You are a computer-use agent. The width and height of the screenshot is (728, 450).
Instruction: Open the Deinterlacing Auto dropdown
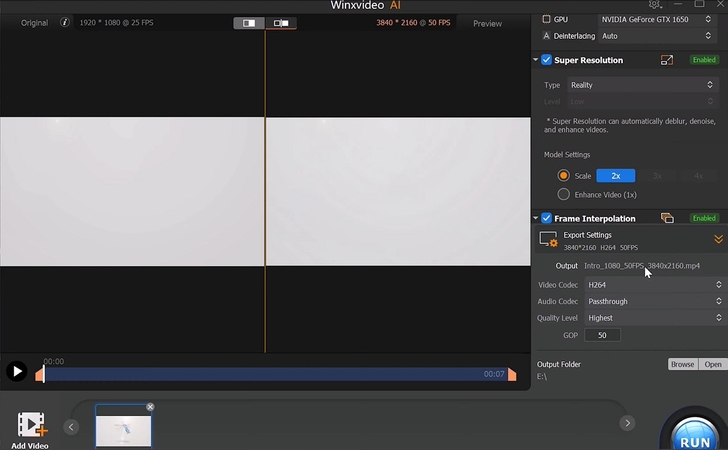(x=656, y=36)
